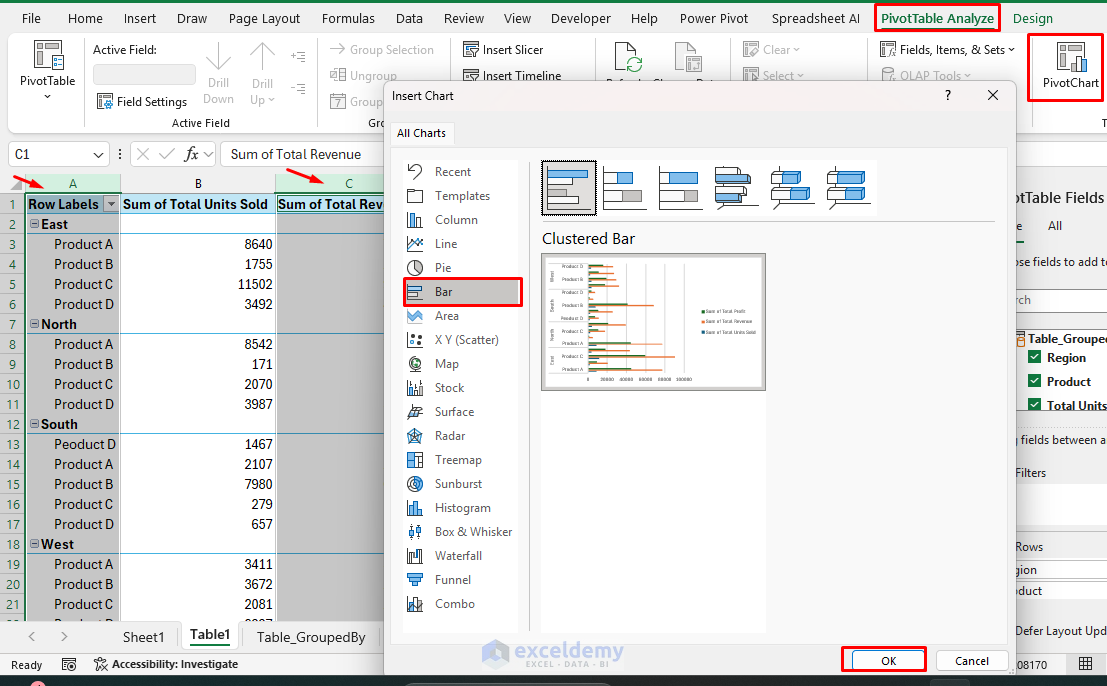Open the Templates charts category
The image size is (1107, 686).
click(462, 195)
